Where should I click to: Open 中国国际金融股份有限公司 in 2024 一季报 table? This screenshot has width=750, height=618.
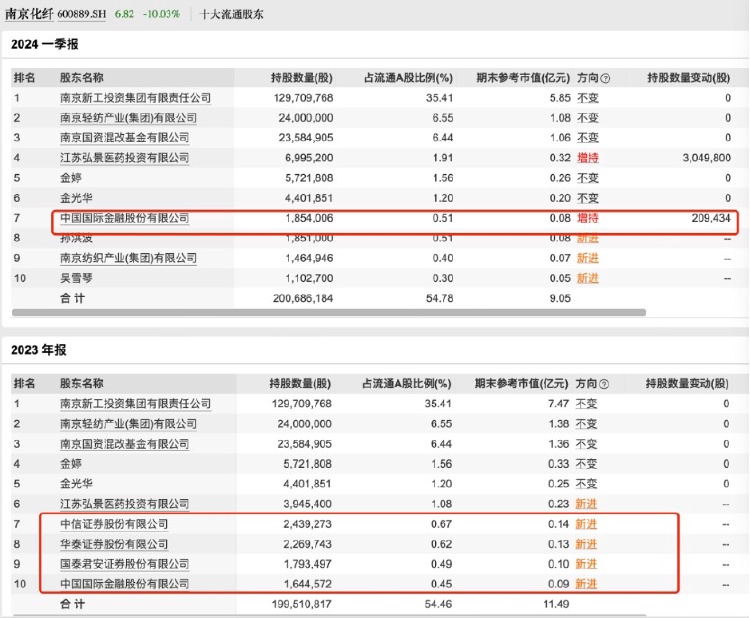tap(124, 218)
